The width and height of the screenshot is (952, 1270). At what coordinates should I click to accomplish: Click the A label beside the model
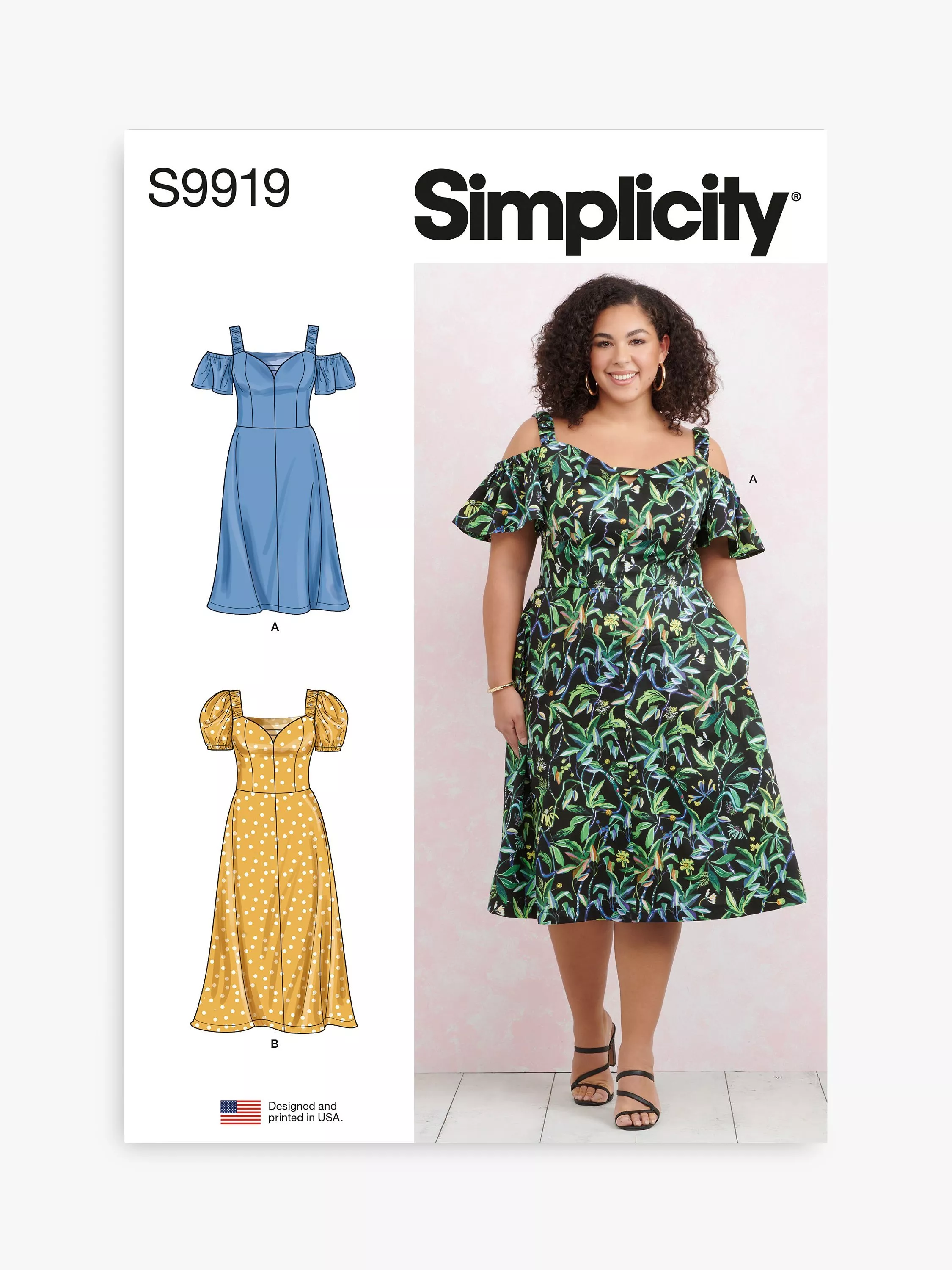[753, 479]
